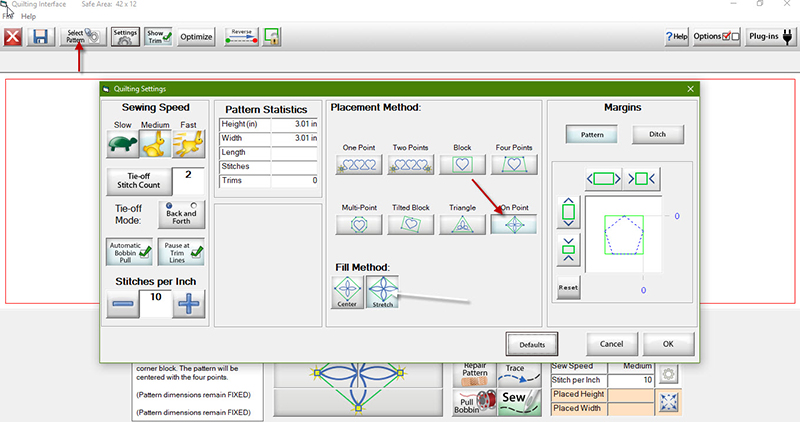The width and height of the screenshot is (800, 422).
Task: Click the green padlock icon
Action: [272, 37]
